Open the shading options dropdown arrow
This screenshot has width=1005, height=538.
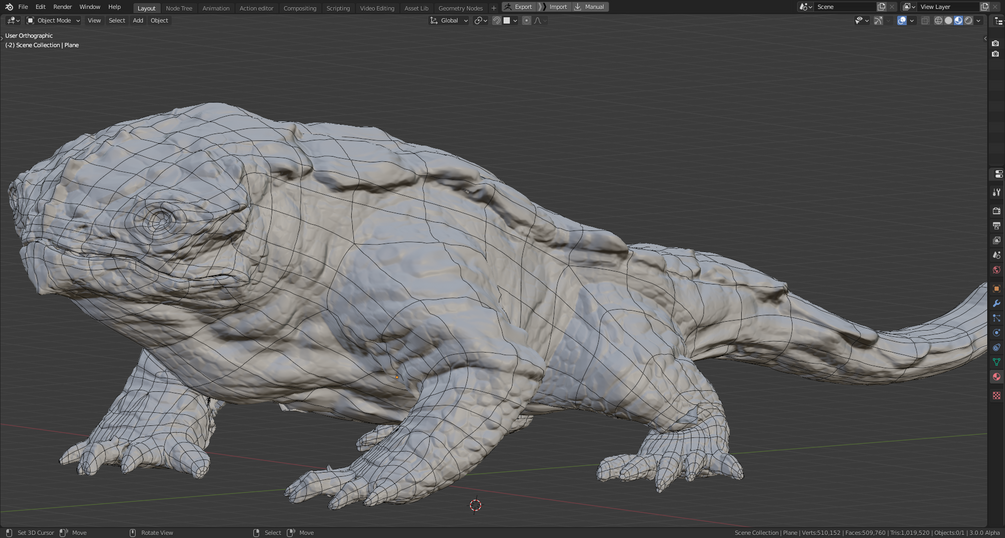click(x=978, y=21)
